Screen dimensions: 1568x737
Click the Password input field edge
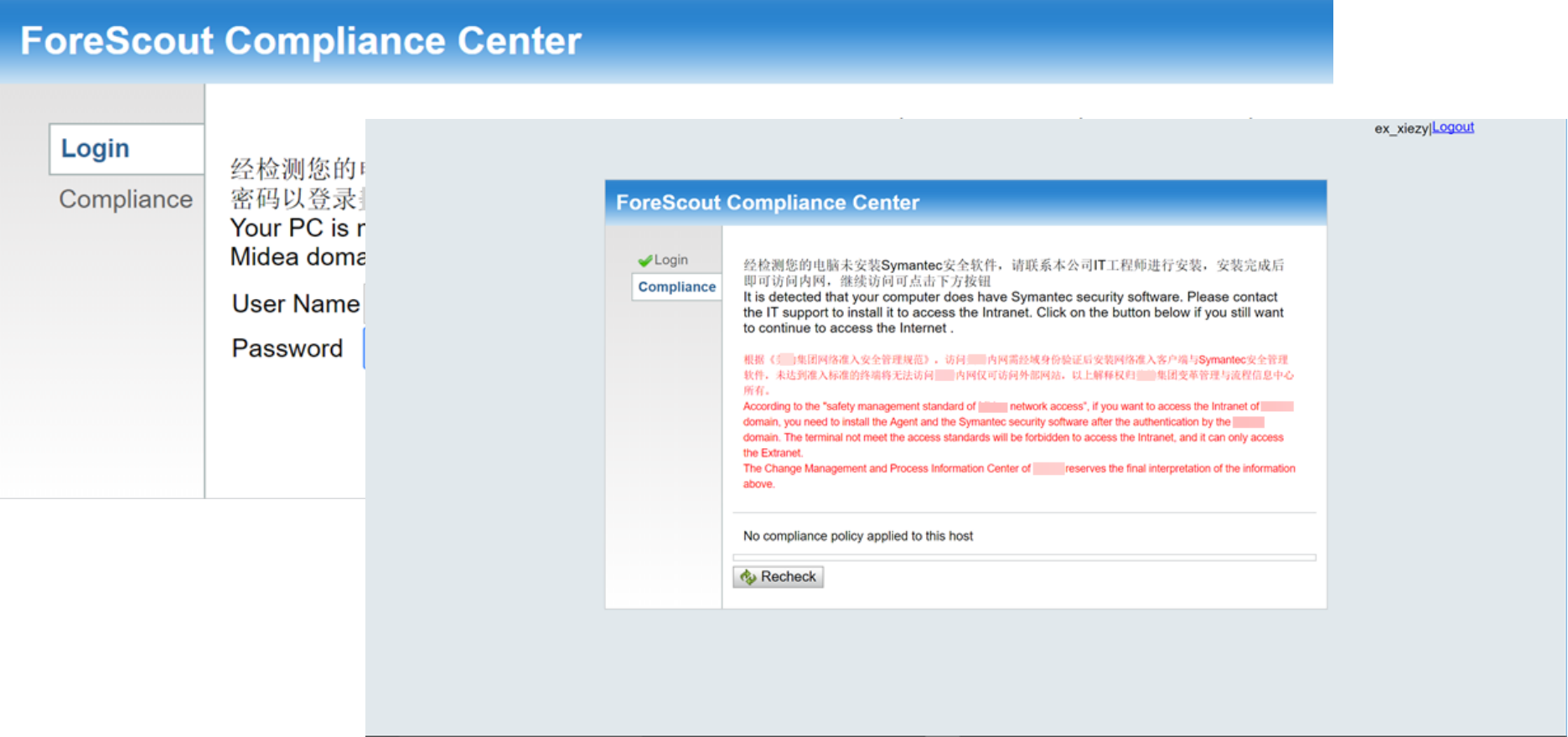(363, 348)
